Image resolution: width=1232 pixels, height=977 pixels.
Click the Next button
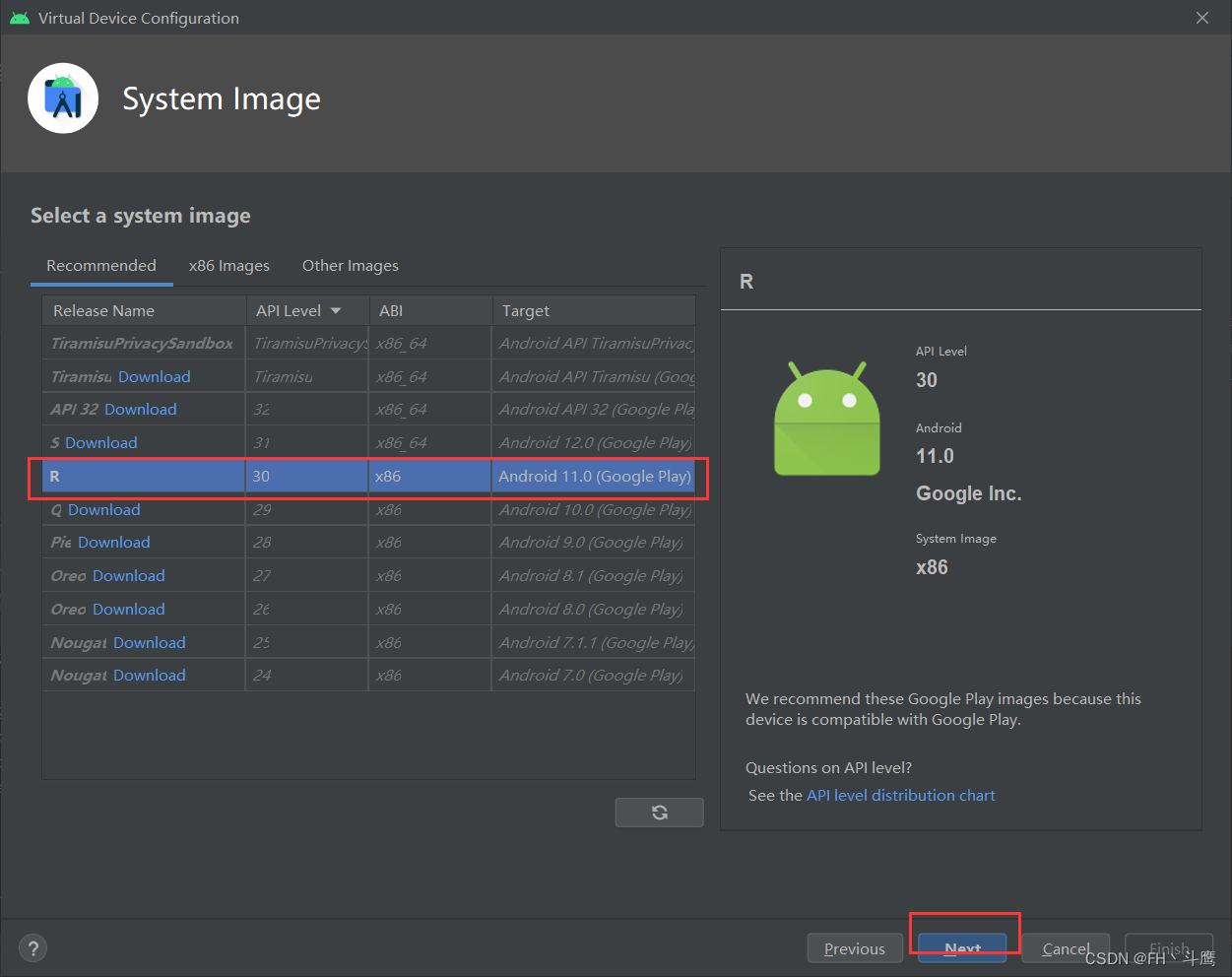coord(962,948)
